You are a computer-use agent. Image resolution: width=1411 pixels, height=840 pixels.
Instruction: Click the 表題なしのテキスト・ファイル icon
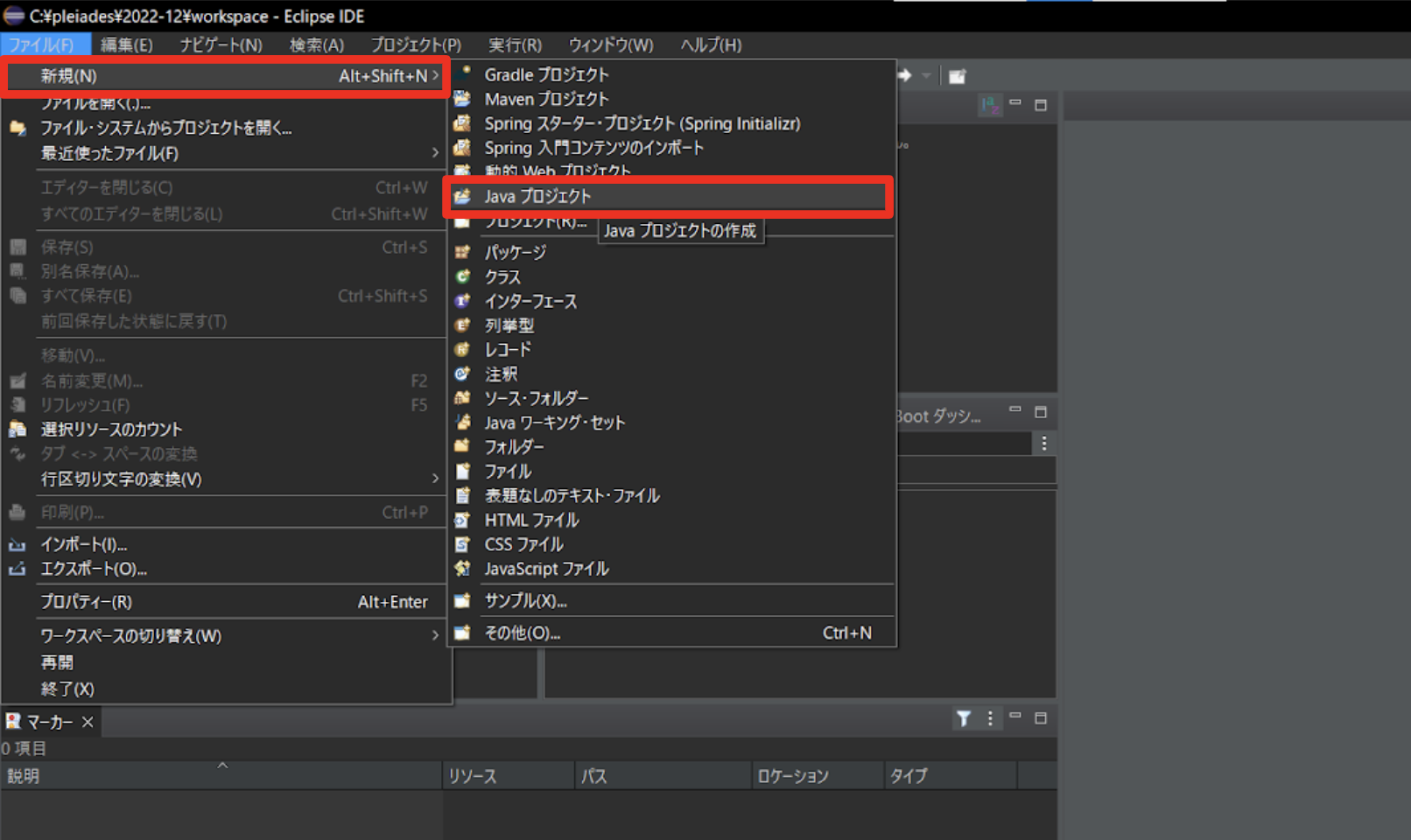[x=462, y=495]
